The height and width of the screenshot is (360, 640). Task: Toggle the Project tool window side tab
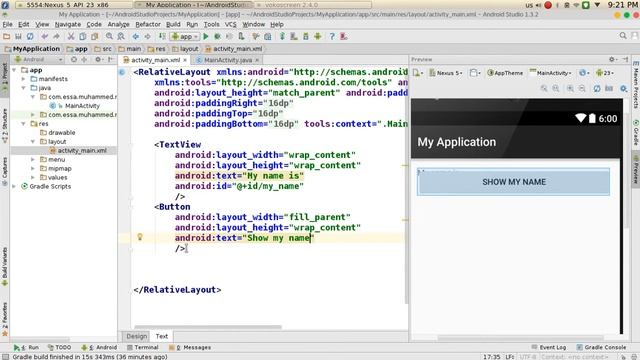[x=4, y=77]
